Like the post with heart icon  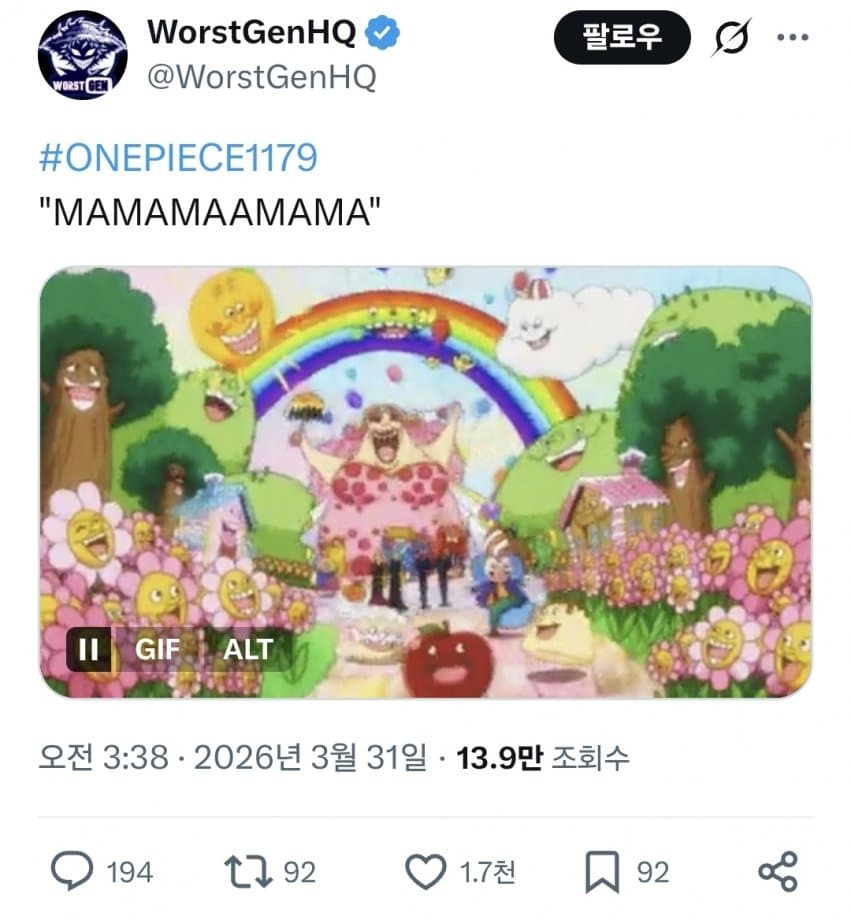[x=427, y=872]
